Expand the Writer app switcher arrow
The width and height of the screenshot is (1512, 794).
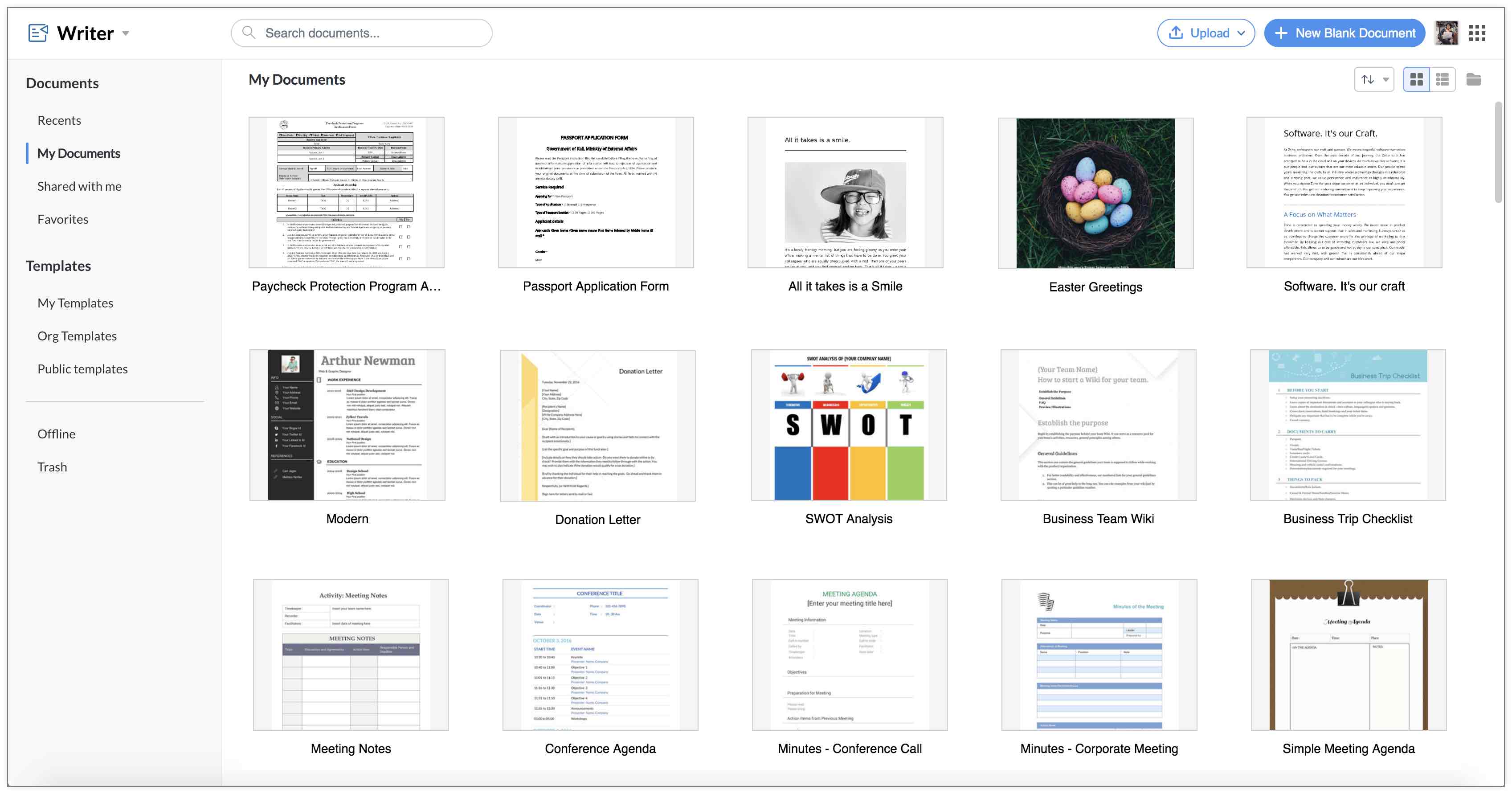point(126,33)
